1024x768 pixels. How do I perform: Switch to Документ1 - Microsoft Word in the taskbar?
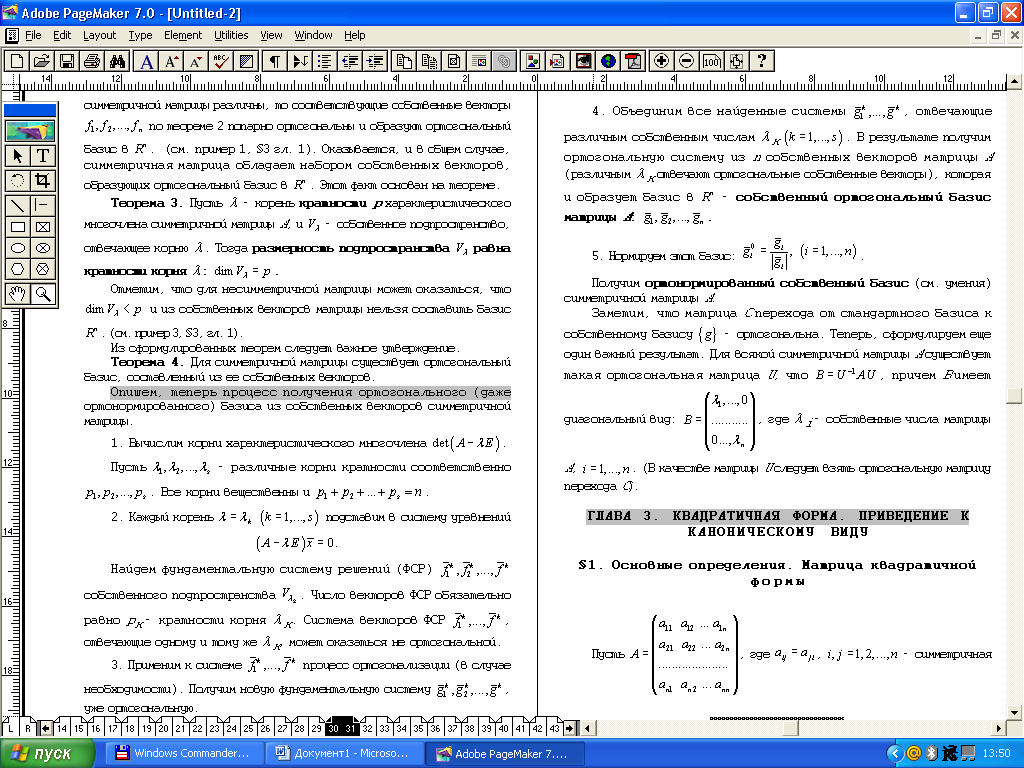click(x=344, y=753)
